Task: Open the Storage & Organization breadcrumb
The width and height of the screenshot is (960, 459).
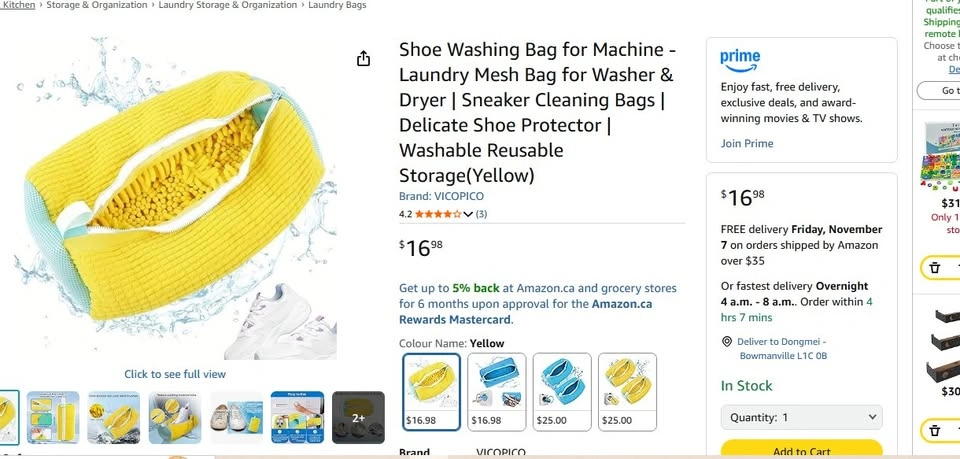Action: click(96, 5)
